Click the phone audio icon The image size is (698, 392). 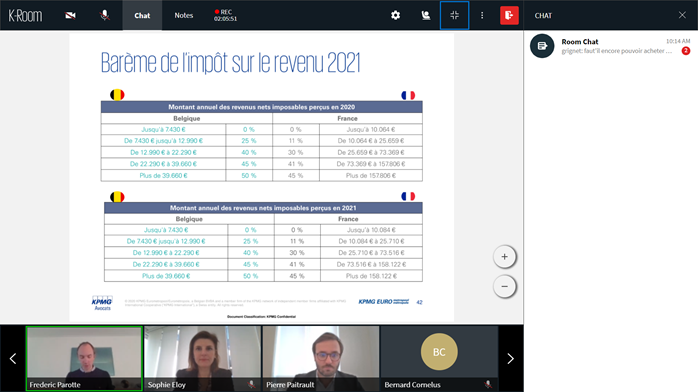click(426, 16)
